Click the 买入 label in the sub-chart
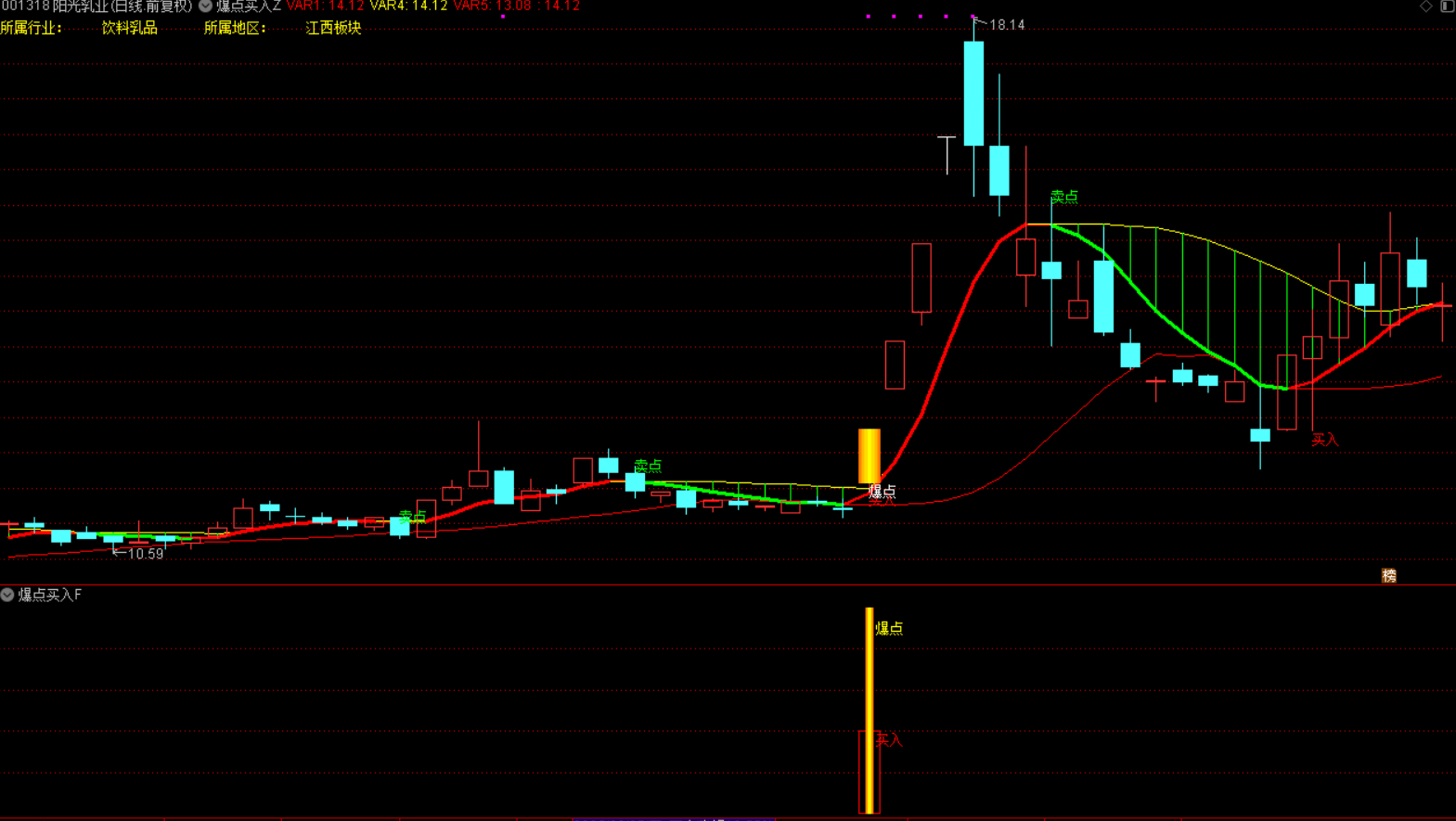Screen dimensions: 1456x821 click(x=889, y=739)
